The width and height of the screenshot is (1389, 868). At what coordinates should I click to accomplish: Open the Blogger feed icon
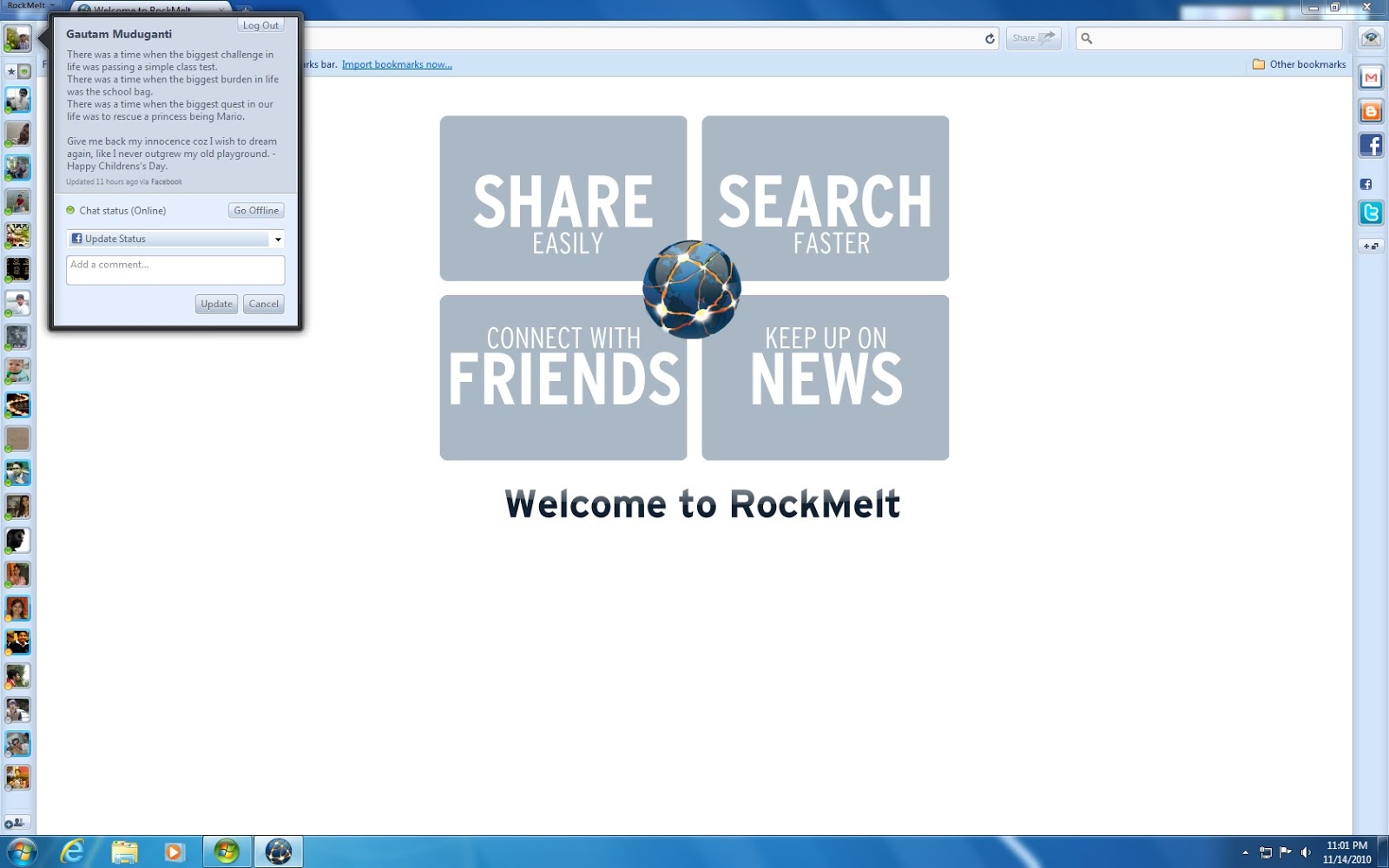click(1371, 111)
